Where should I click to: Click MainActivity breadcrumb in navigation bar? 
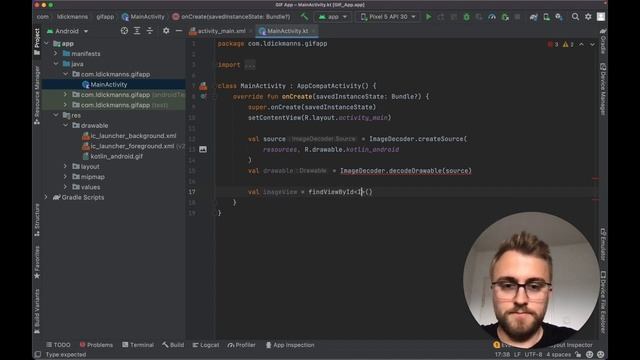click(143, 17)
